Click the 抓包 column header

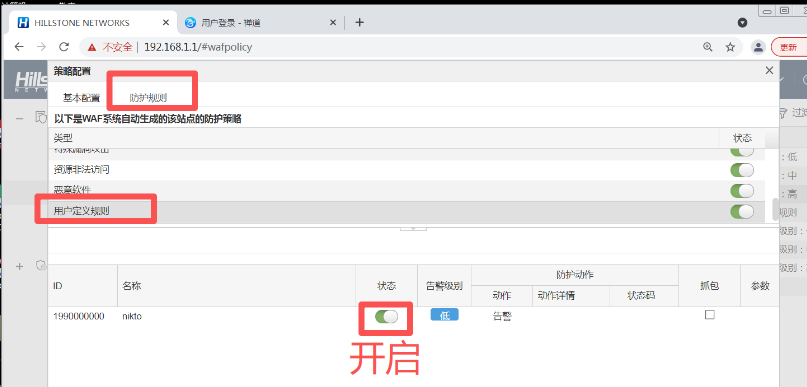(x=709, y=286)
